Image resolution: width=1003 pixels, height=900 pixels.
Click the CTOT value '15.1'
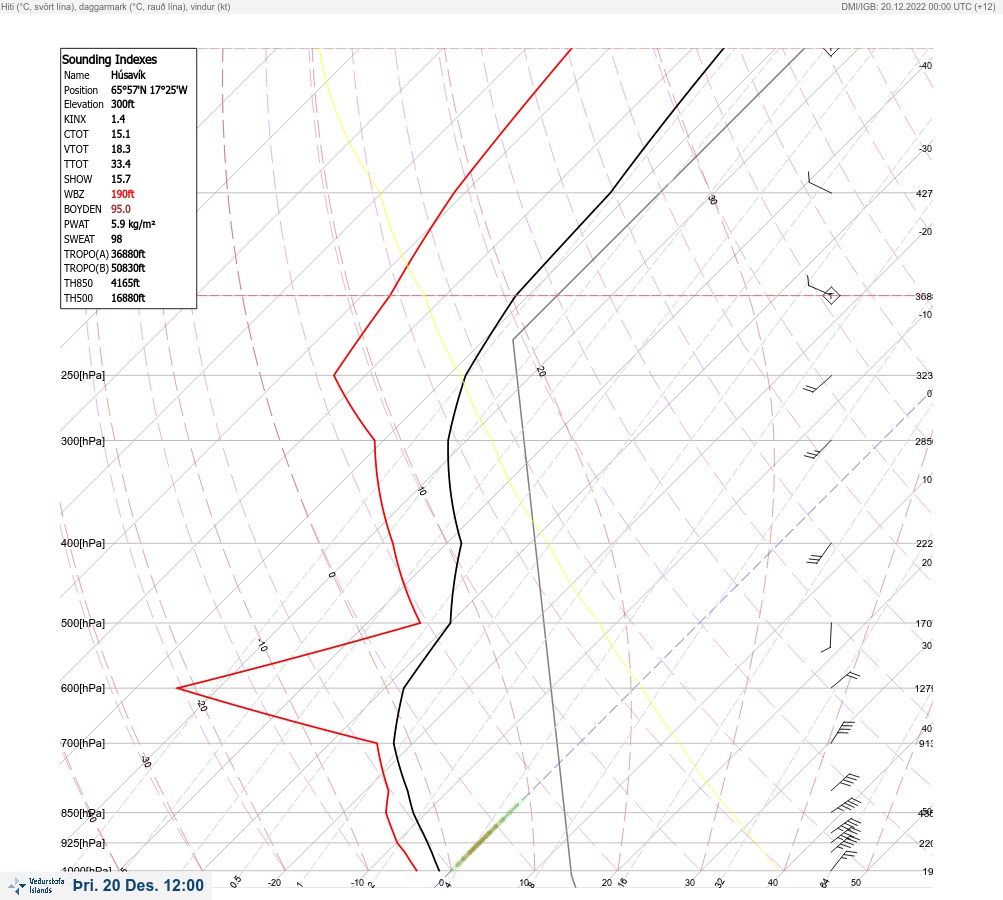[x=120, y=134]
